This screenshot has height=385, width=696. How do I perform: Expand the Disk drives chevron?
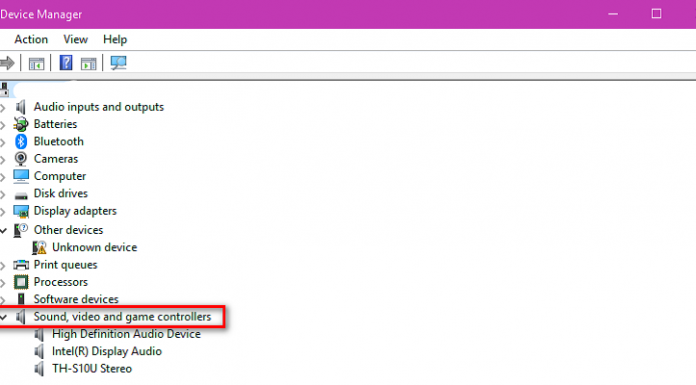pyautogui.click(x=3, y=194)
